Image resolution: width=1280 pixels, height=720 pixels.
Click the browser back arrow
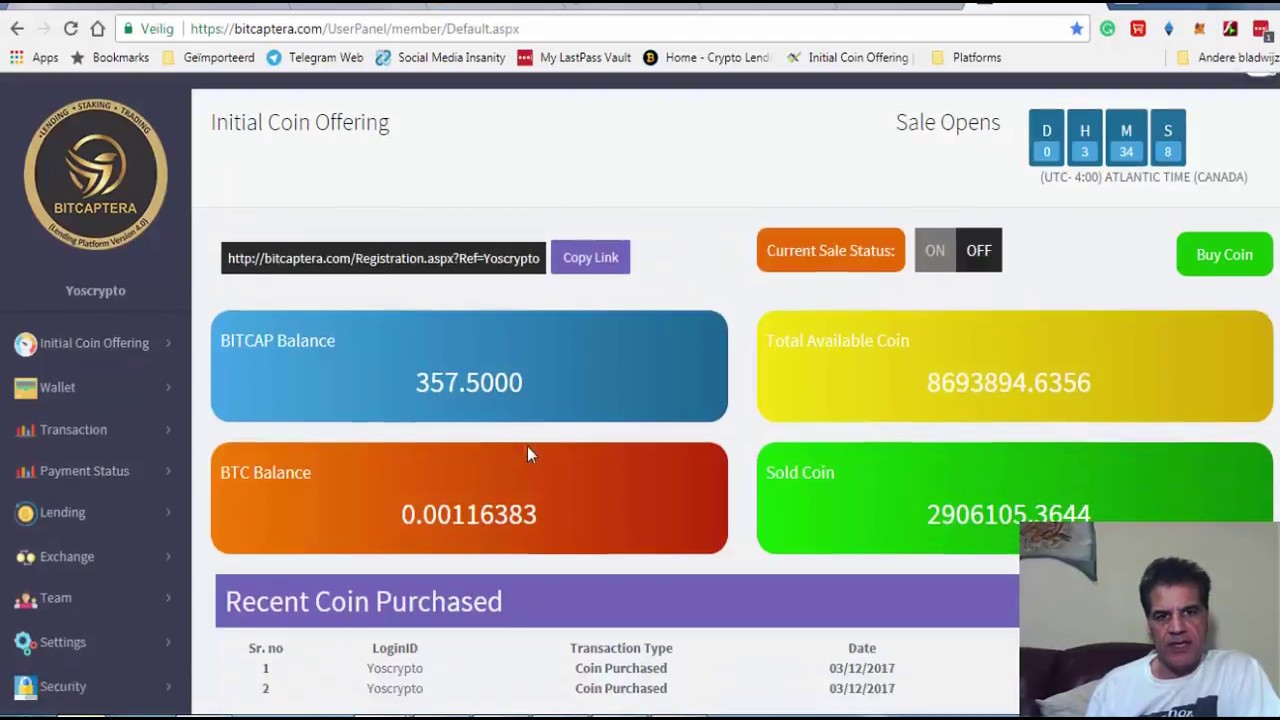17,29
